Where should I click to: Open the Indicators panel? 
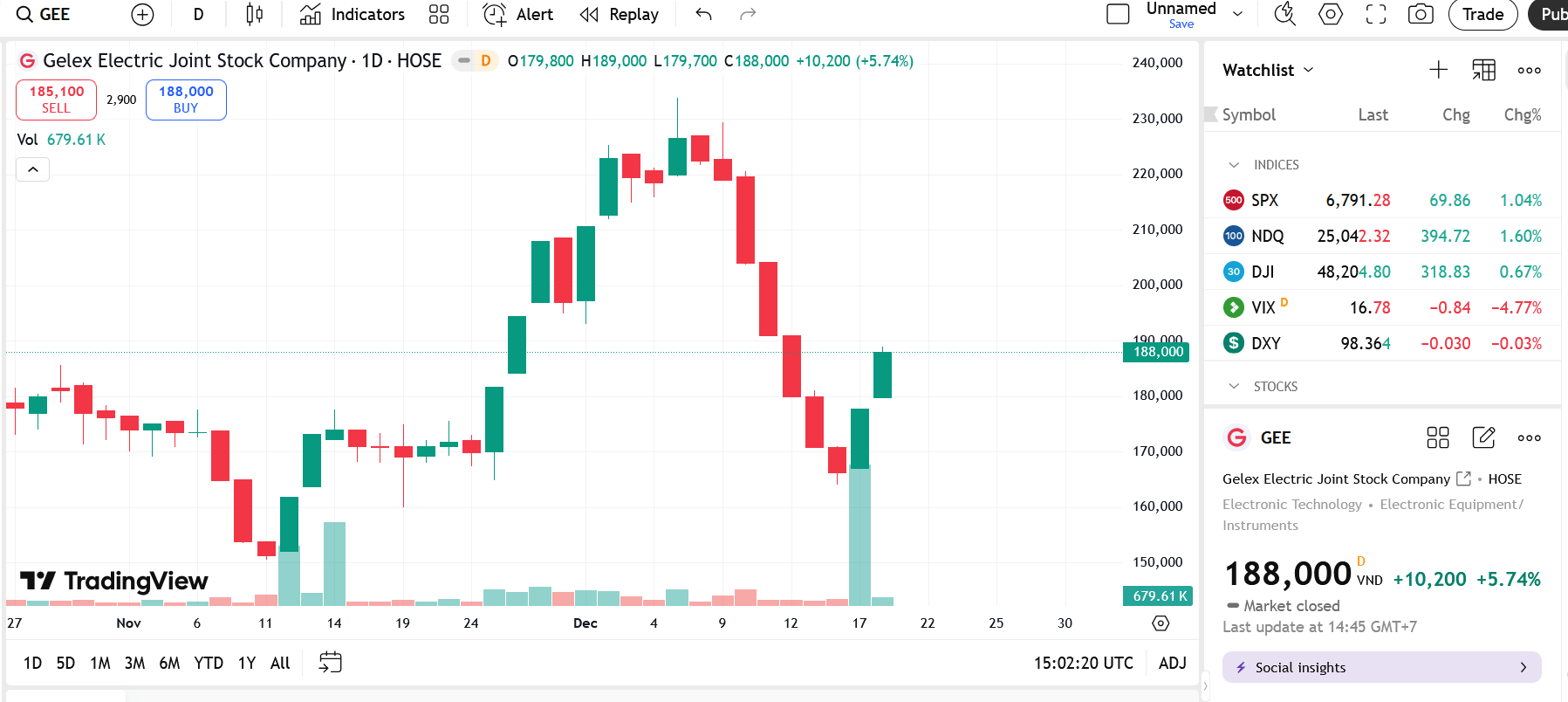click(353, 14)
